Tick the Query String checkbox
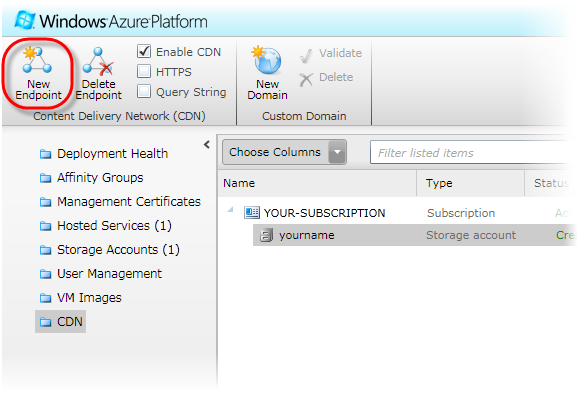The height and width of the screenshot is (394, 578). tap(144, 91)
